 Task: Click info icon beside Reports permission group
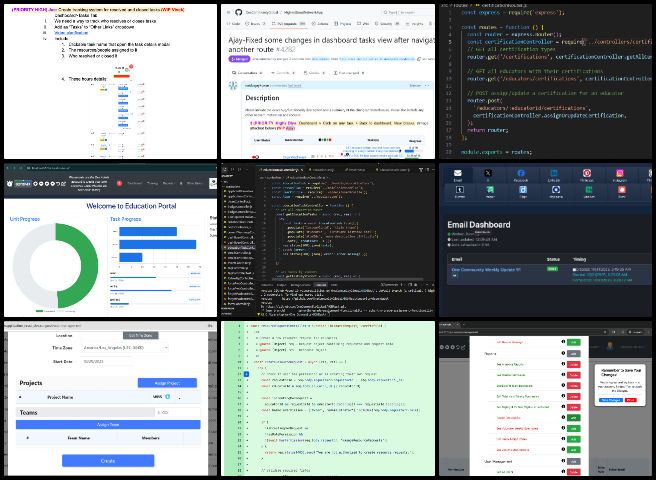[563, 353]
